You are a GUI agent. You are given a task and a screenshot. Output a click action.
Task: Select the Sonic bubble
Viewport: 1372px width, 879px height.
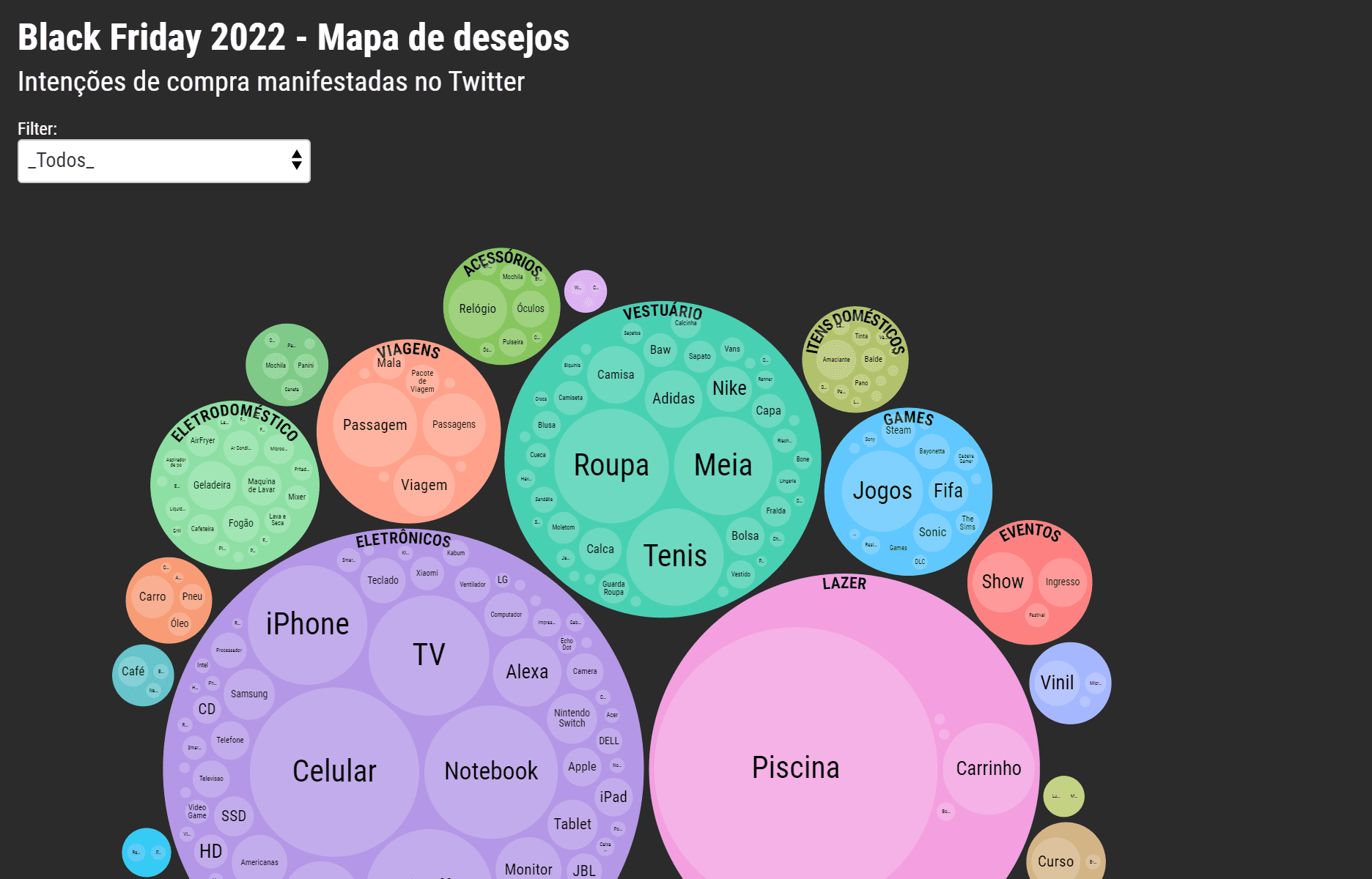pos(933,533)
